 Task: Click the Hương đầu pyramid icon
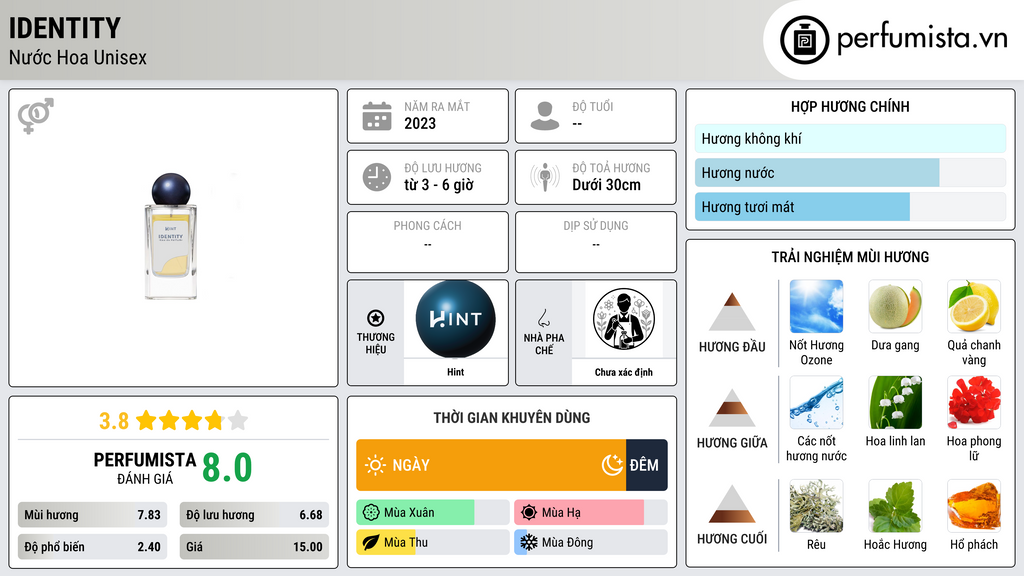[732, 312]
